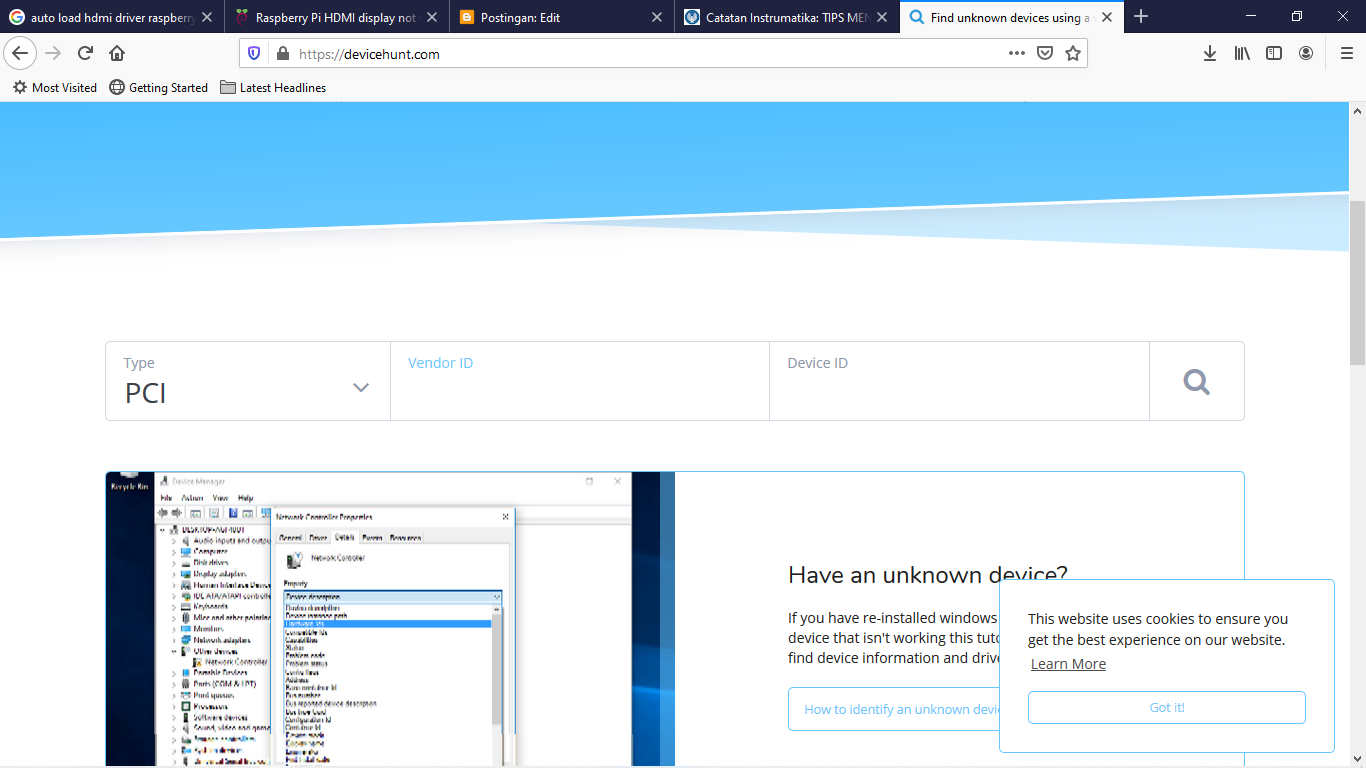
Task: Close the Raspberry Pi HDMI display tab
Action: pyautogui.click(x=432, y=17)
